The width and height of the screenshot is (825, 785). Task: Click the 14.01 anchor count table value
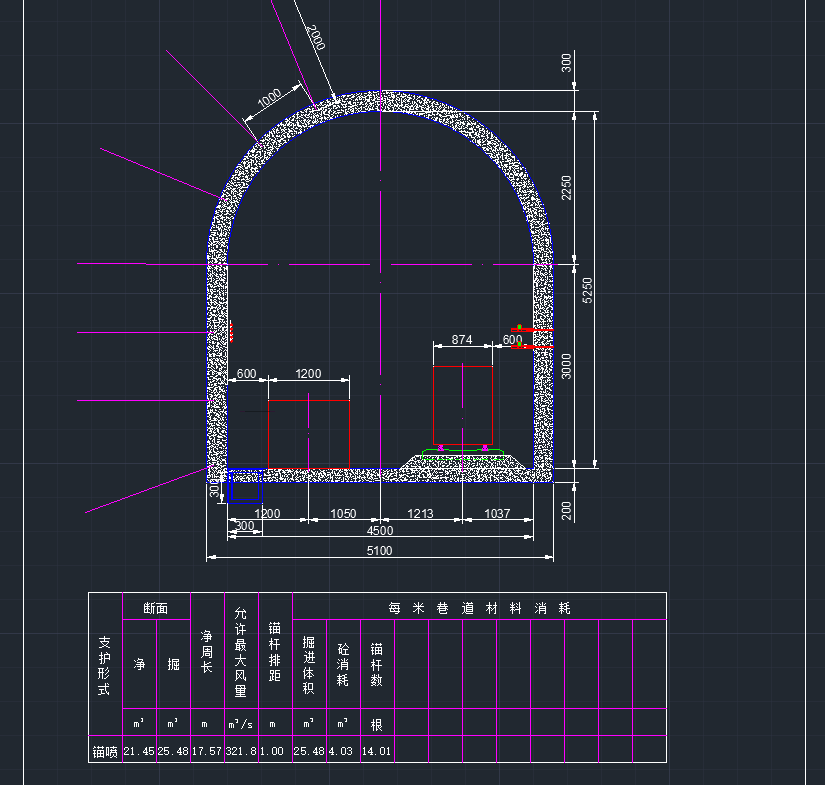377,752
